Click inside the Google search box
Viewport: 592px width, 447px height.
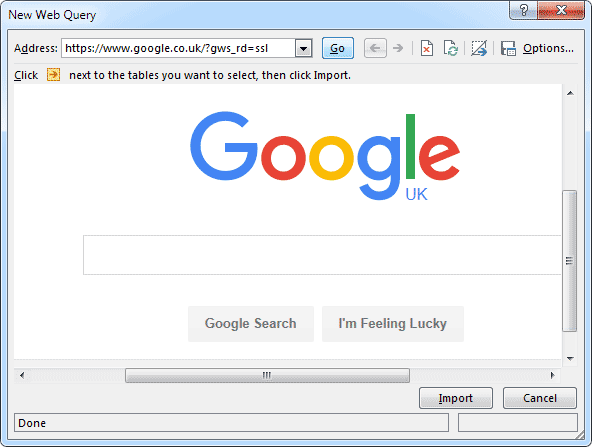(x=322, y=255)
